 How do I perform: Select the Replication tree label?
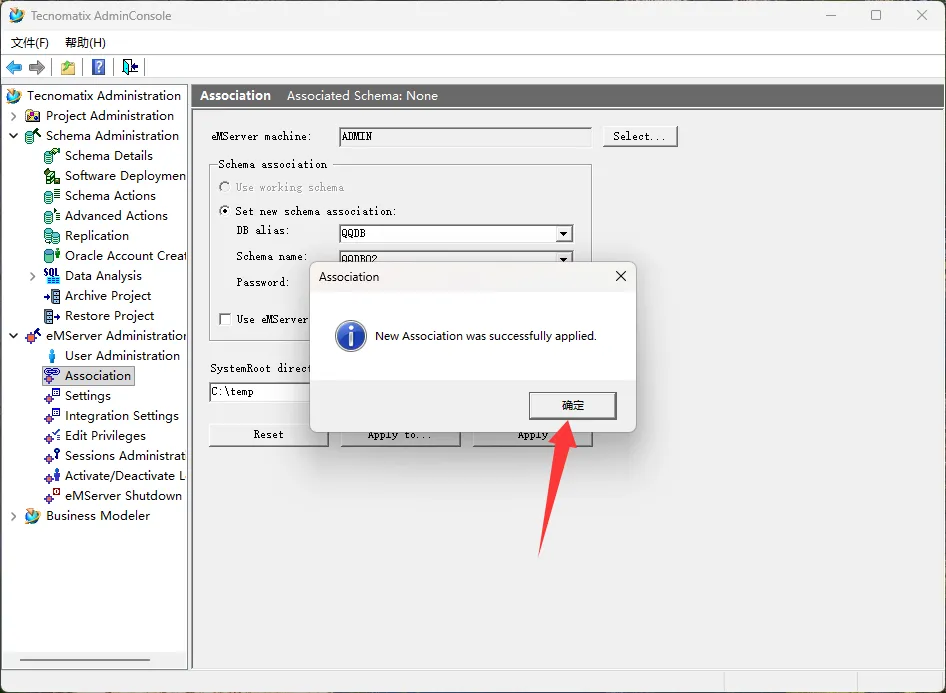pyautogui.click(x=97, y=236)
